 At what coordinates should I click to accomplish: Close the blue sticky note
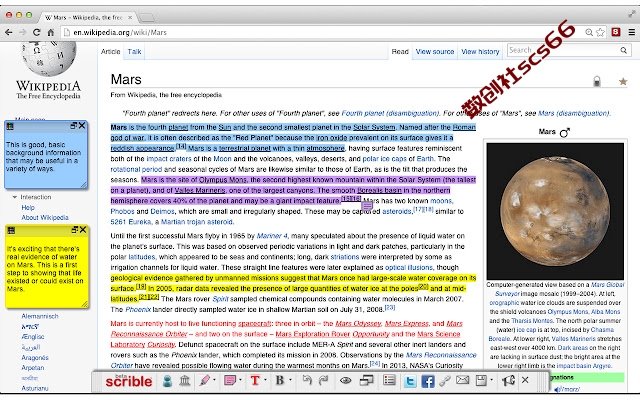(x=82, y=126)
